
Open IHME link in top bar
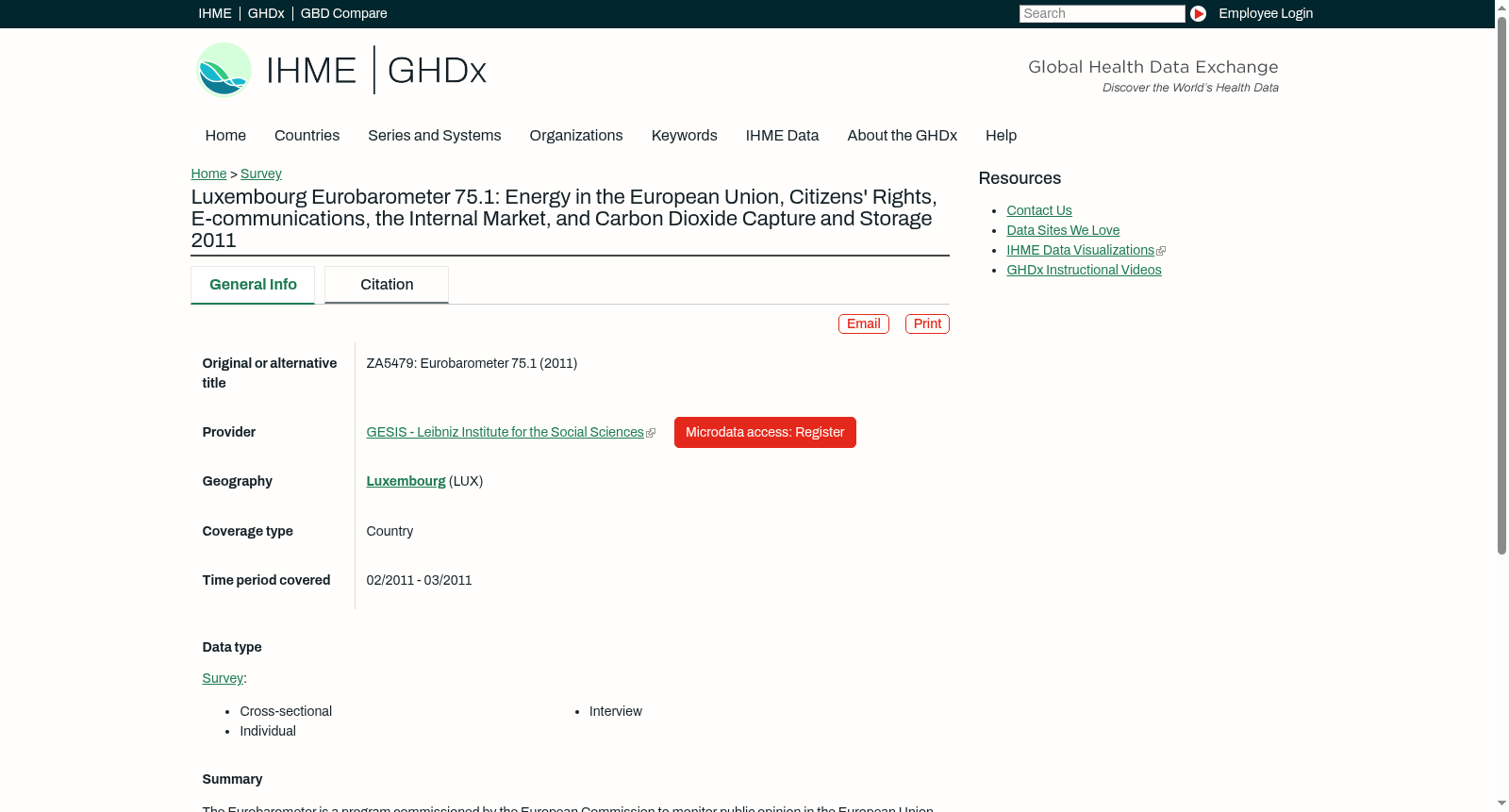(215, 13)
